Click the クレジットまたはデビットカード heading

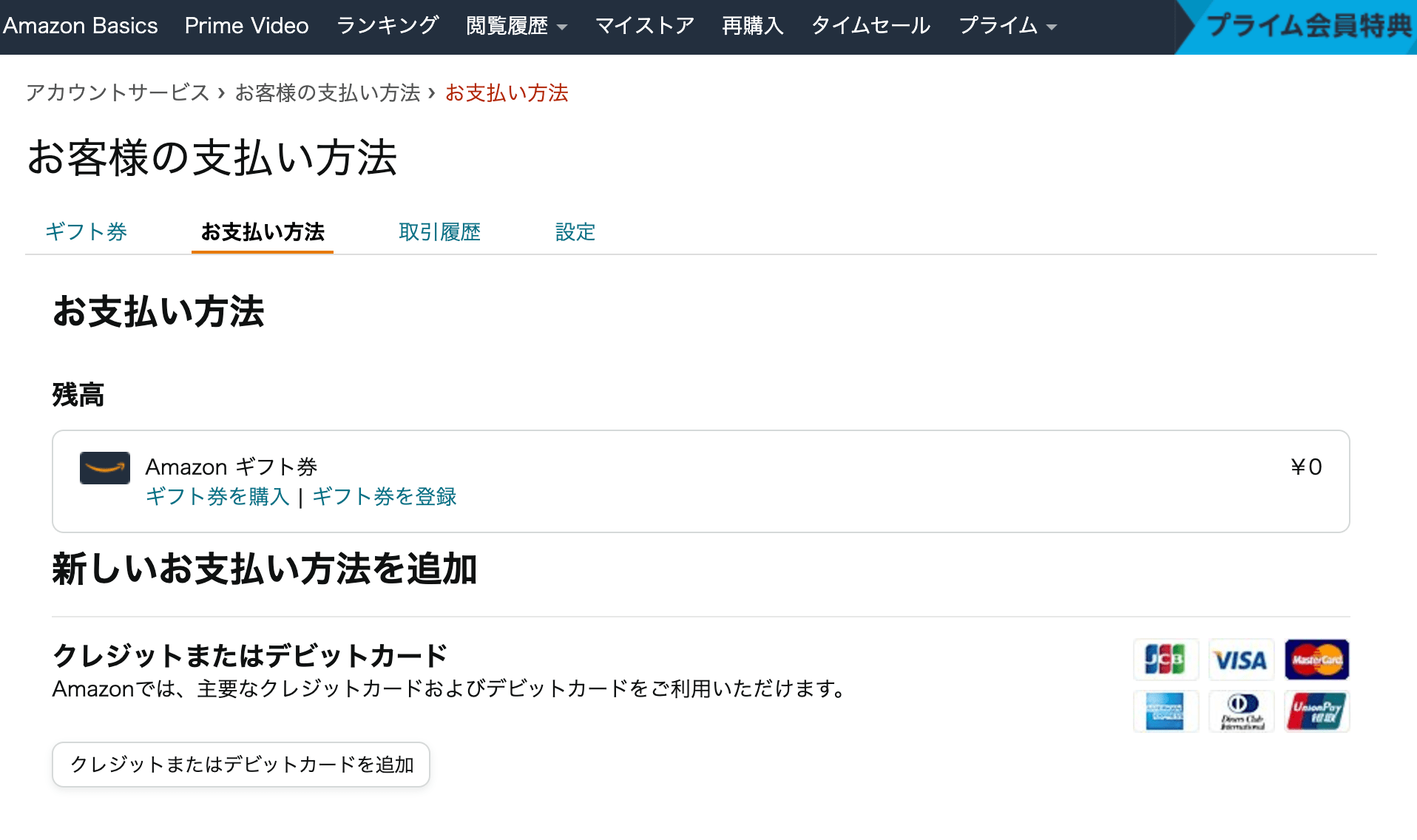(x=250, y=655)
